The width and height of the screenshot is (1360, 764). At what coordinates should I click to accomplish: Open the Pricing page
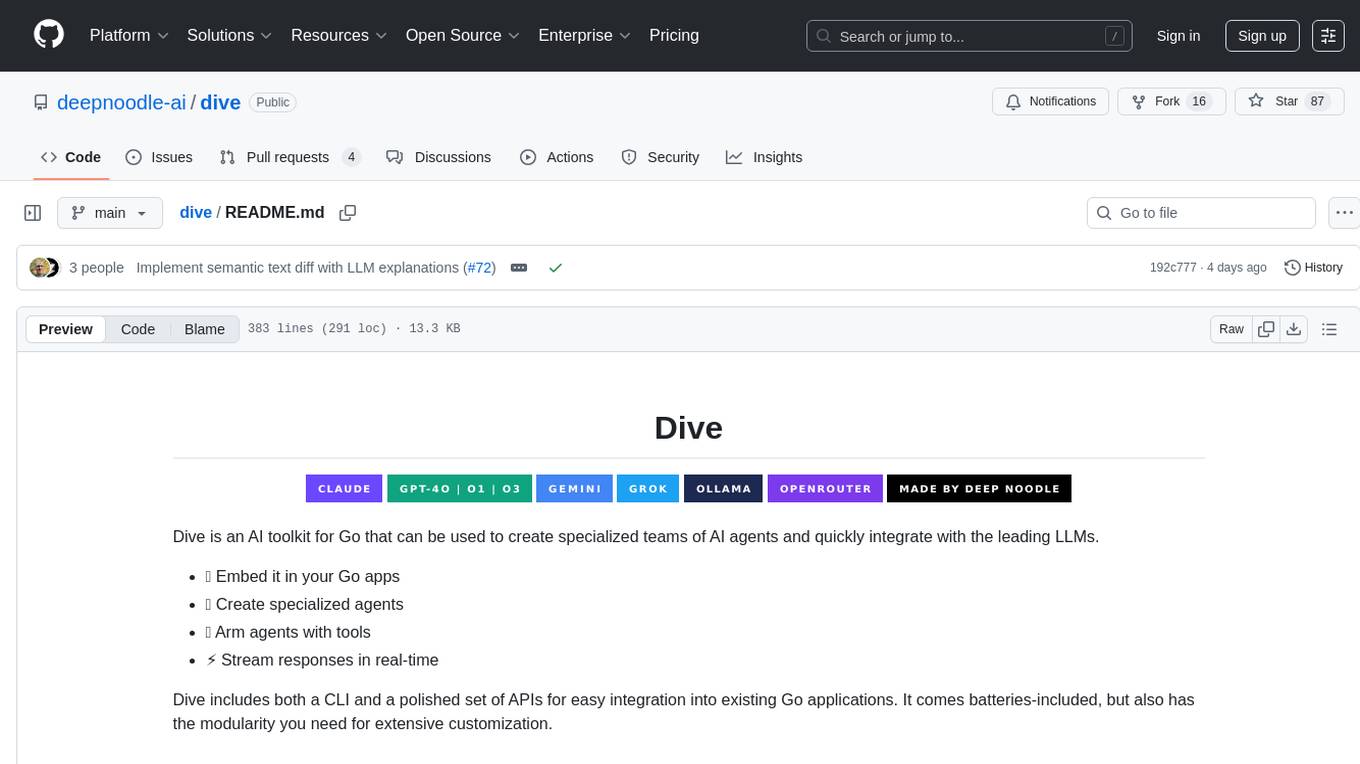[674, 35]
